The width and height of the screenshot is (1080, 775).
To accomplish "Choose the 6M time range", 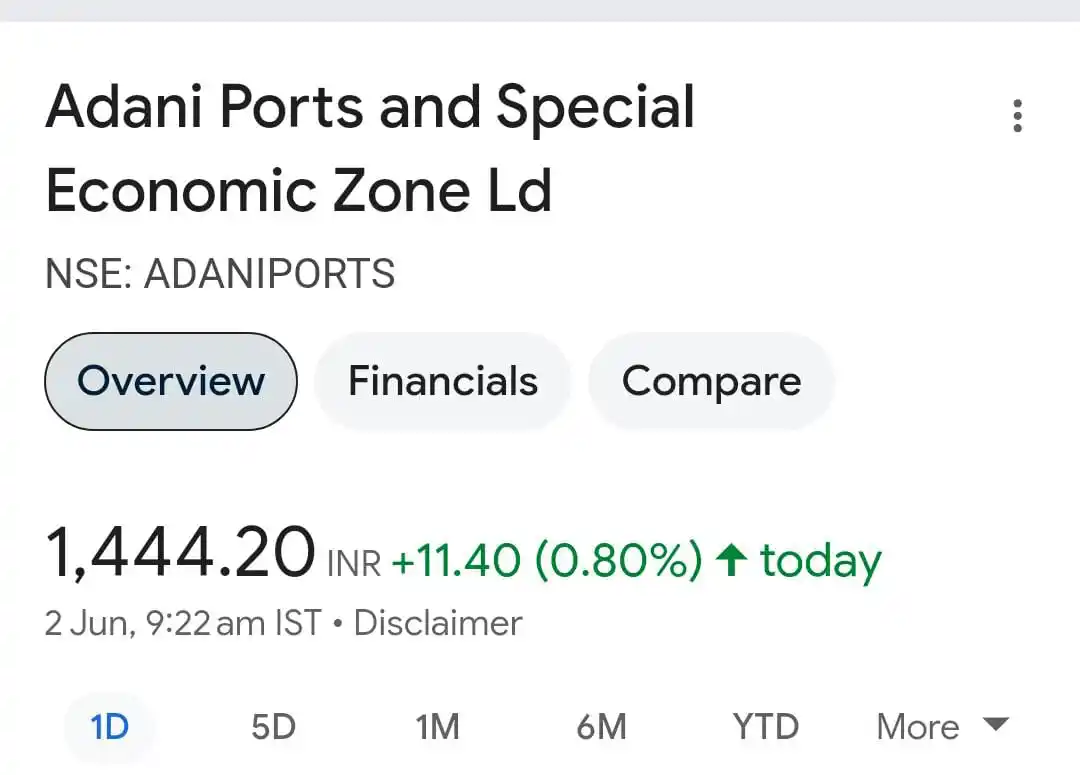I will coord(600,727).
